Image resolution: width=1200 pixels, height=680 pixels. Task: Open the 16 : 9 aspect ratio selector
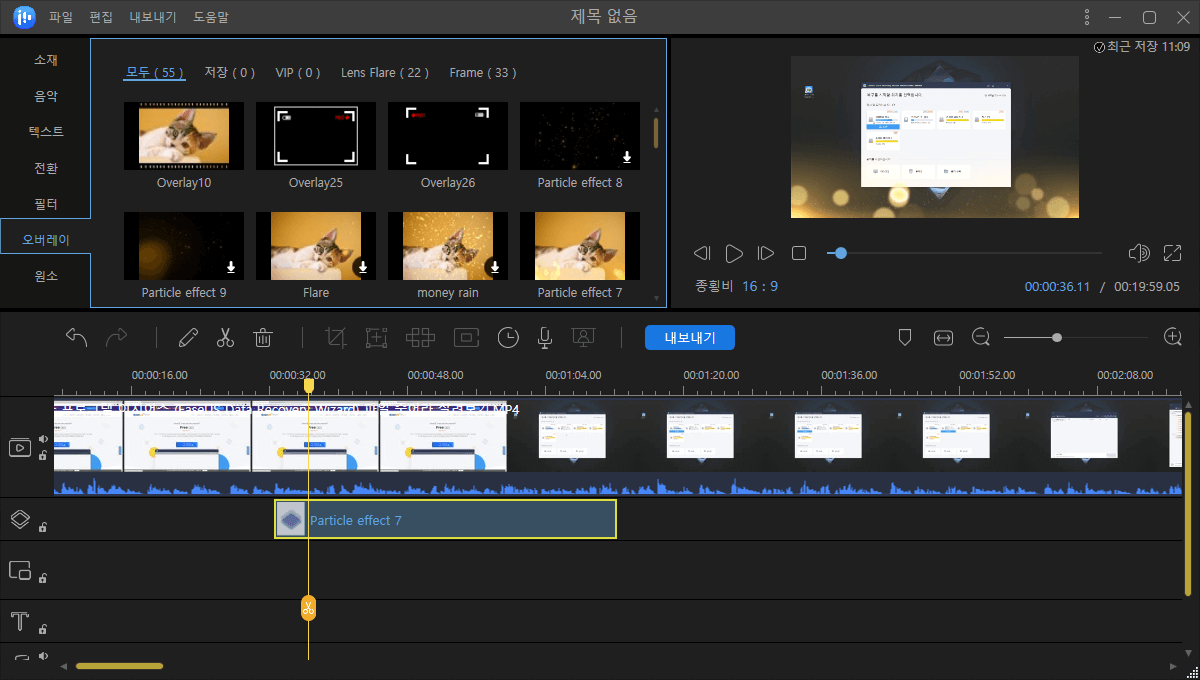(759, 286)
